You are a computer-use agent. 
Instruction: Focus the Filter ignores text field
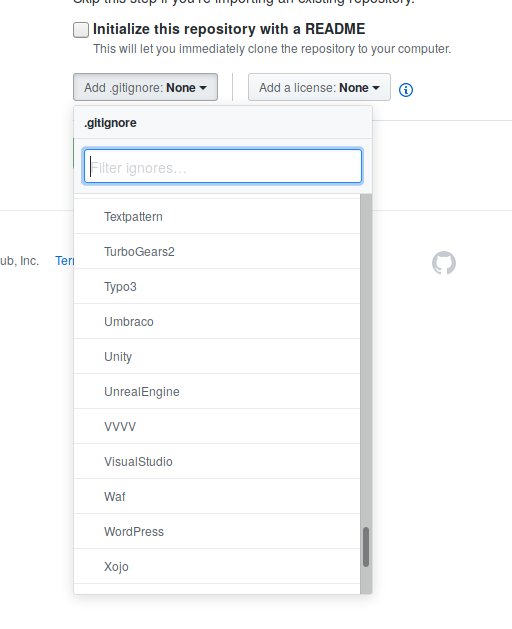223,166
